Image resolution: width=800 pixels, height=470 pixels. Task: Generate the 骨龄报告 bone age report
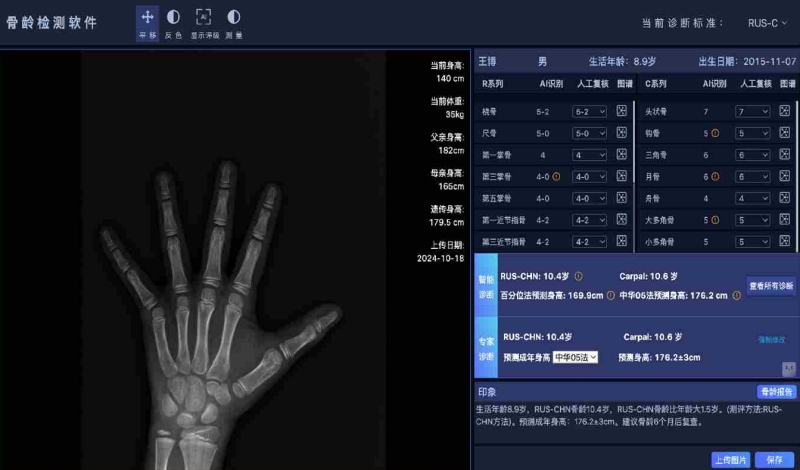pyautogui.click(x=776, y=392)
